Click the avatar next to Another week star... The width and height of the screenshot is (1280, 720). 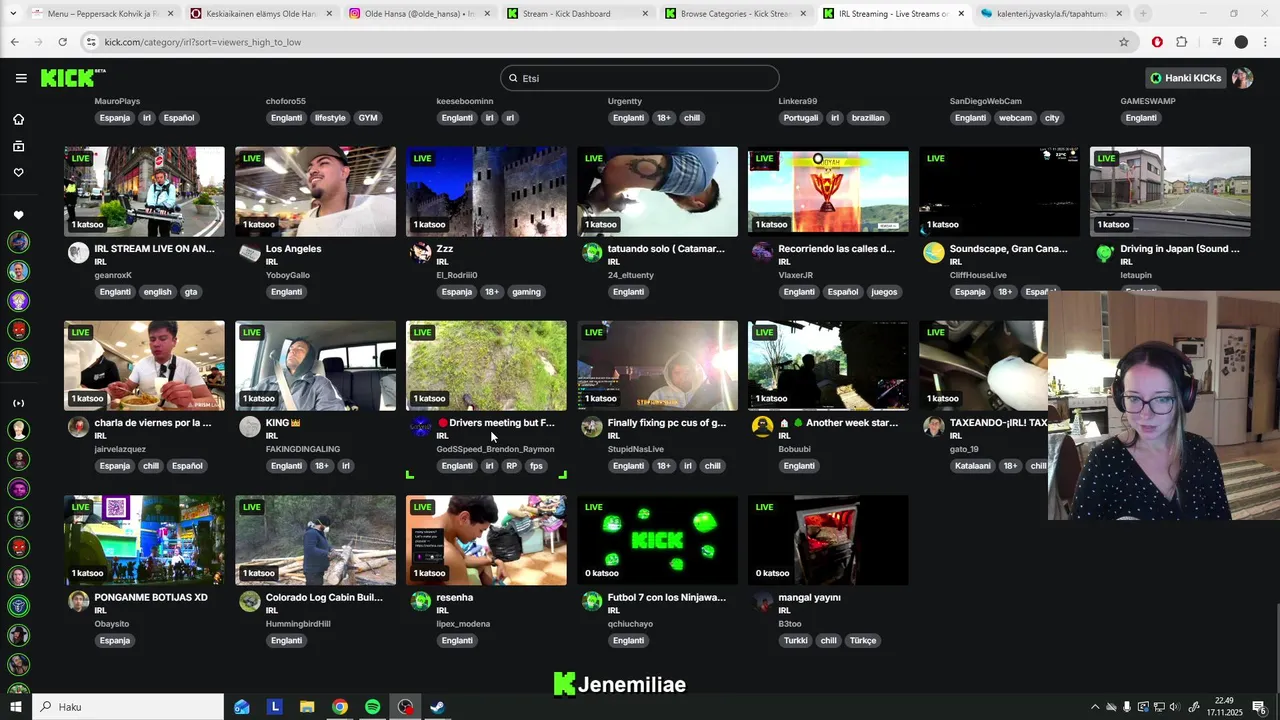point(762,427)
